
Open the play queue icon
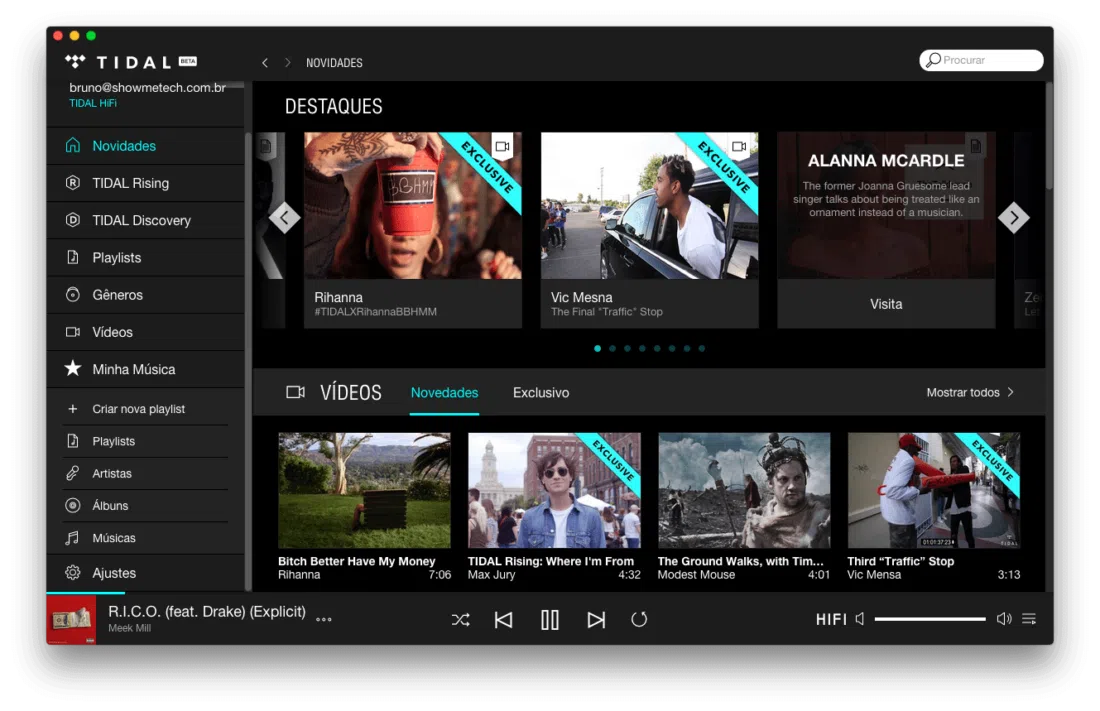tap(1029, 618)
